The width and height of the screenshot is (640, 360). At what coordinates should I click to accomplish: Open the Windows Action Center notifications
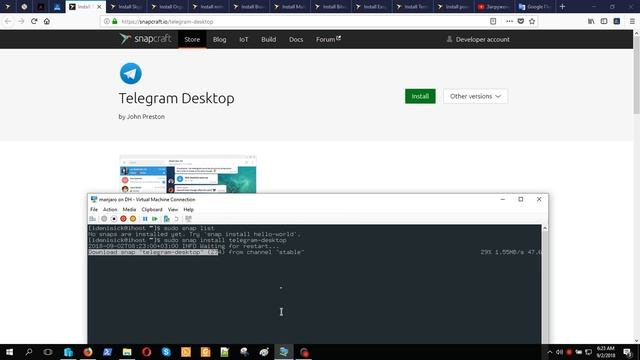point(628,352)
